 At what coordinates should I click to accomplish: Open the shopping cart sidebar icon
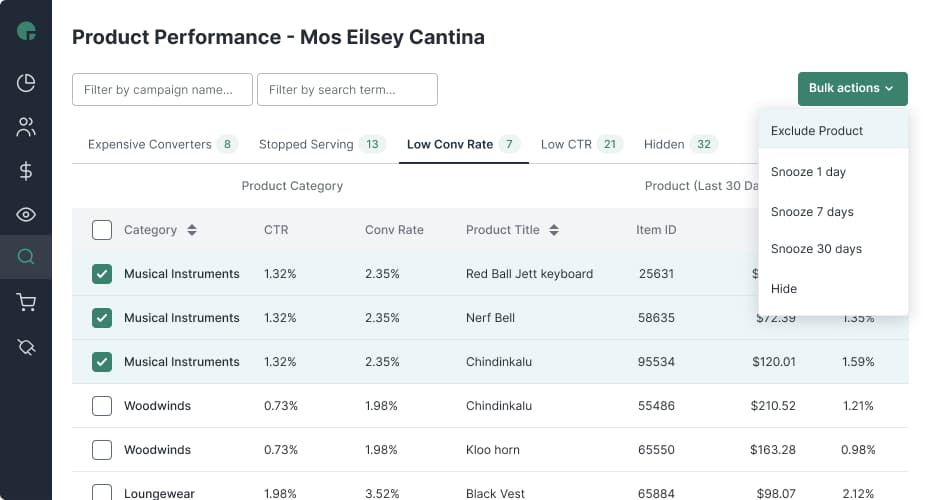coord(26,302)
